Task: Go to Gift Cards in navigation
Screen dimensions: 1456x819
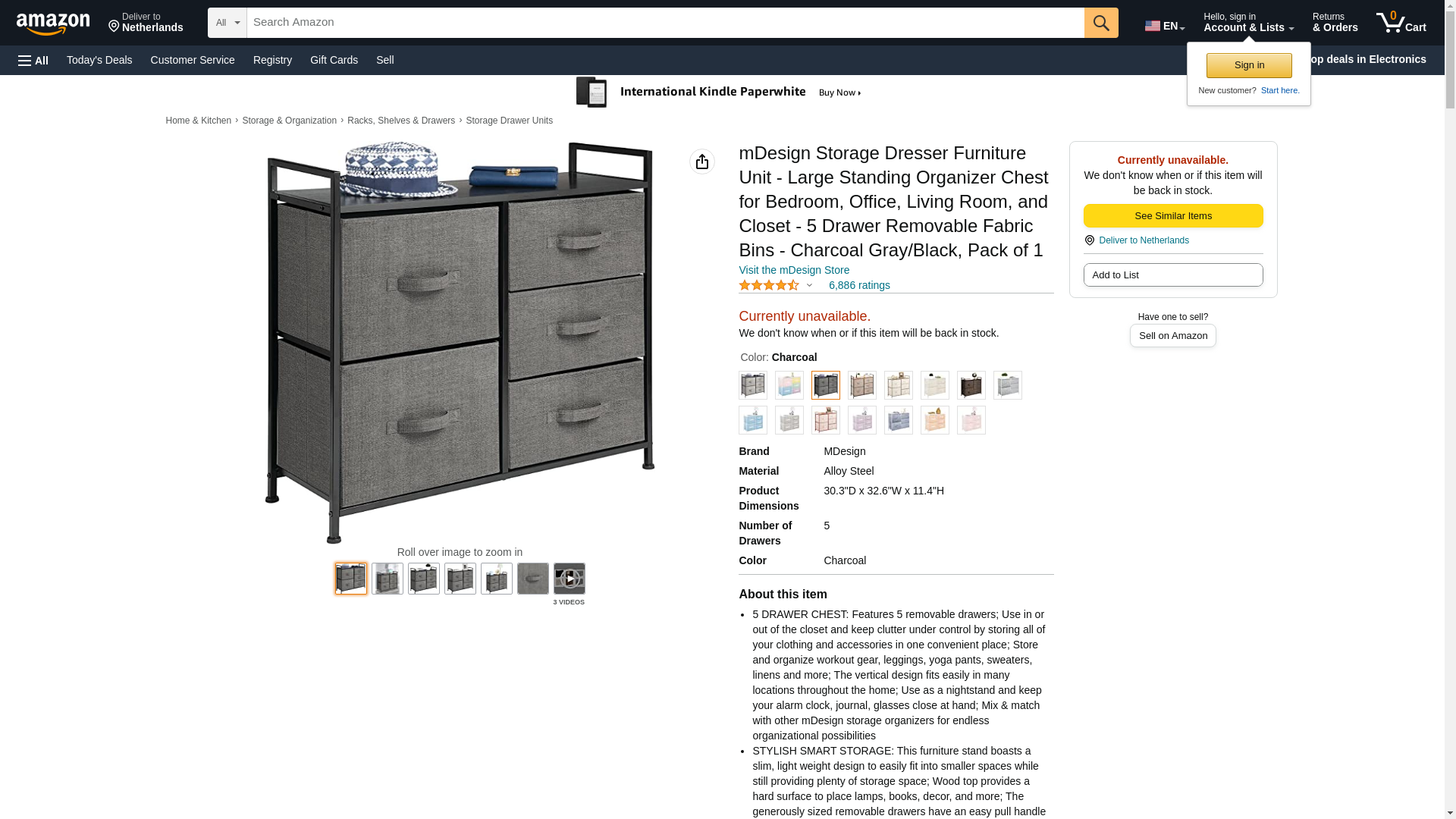Action: (334, 60)
